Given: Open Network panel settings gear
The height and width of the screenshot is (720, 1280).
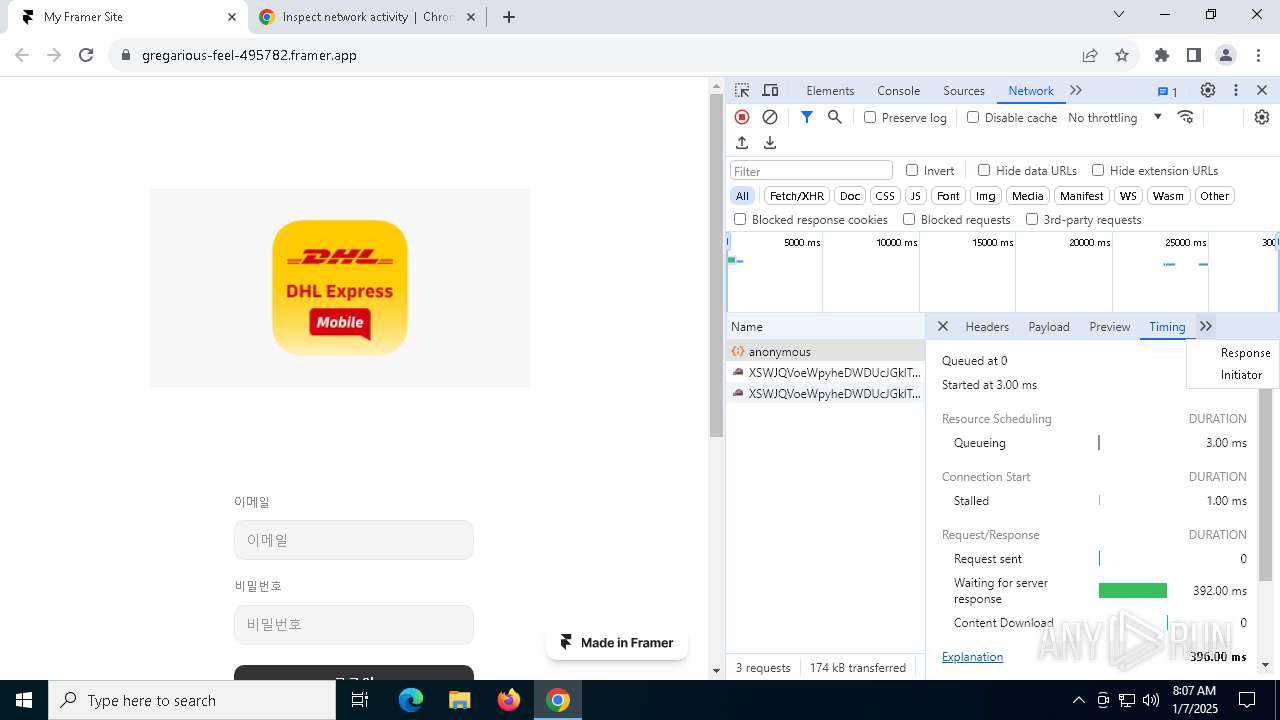Looking at the screenshot, I should coord(1262,117).
